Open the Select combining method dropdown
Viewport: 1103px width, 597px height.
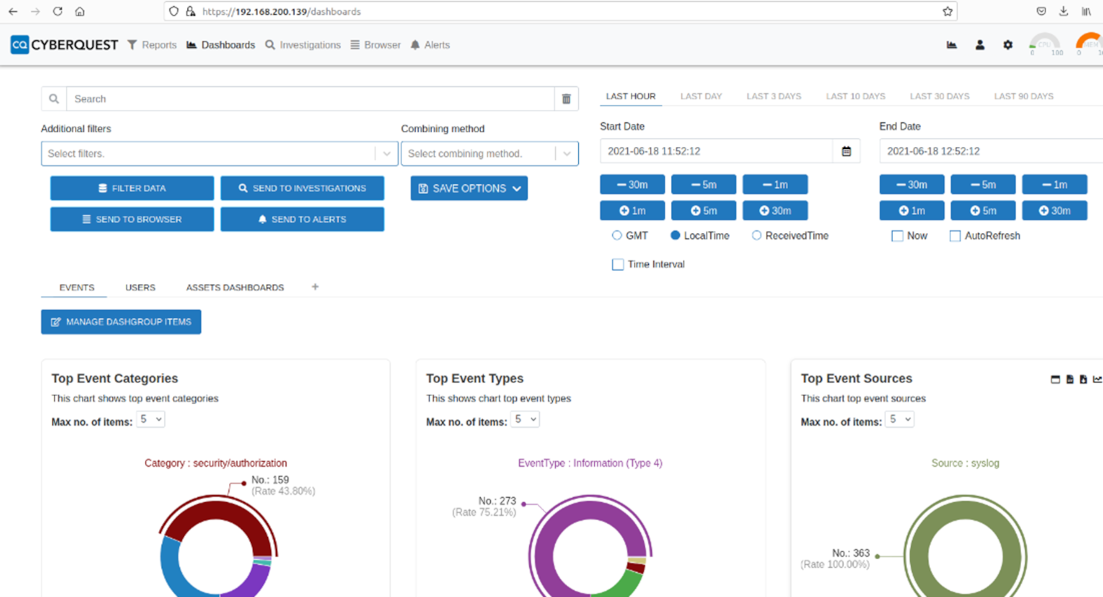click(x=490, y=153)
